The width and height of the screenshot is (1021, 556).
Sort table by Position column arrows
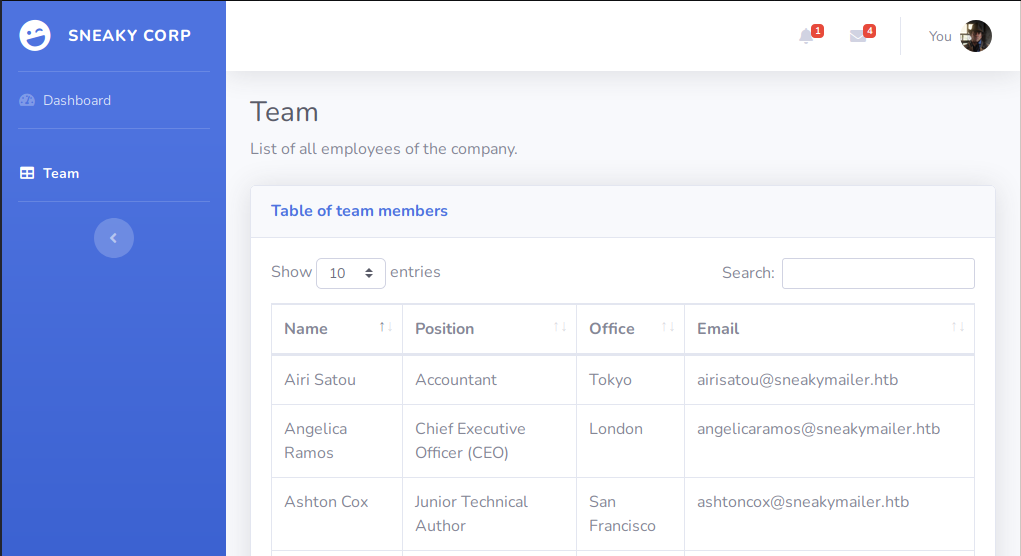(560, 328)
